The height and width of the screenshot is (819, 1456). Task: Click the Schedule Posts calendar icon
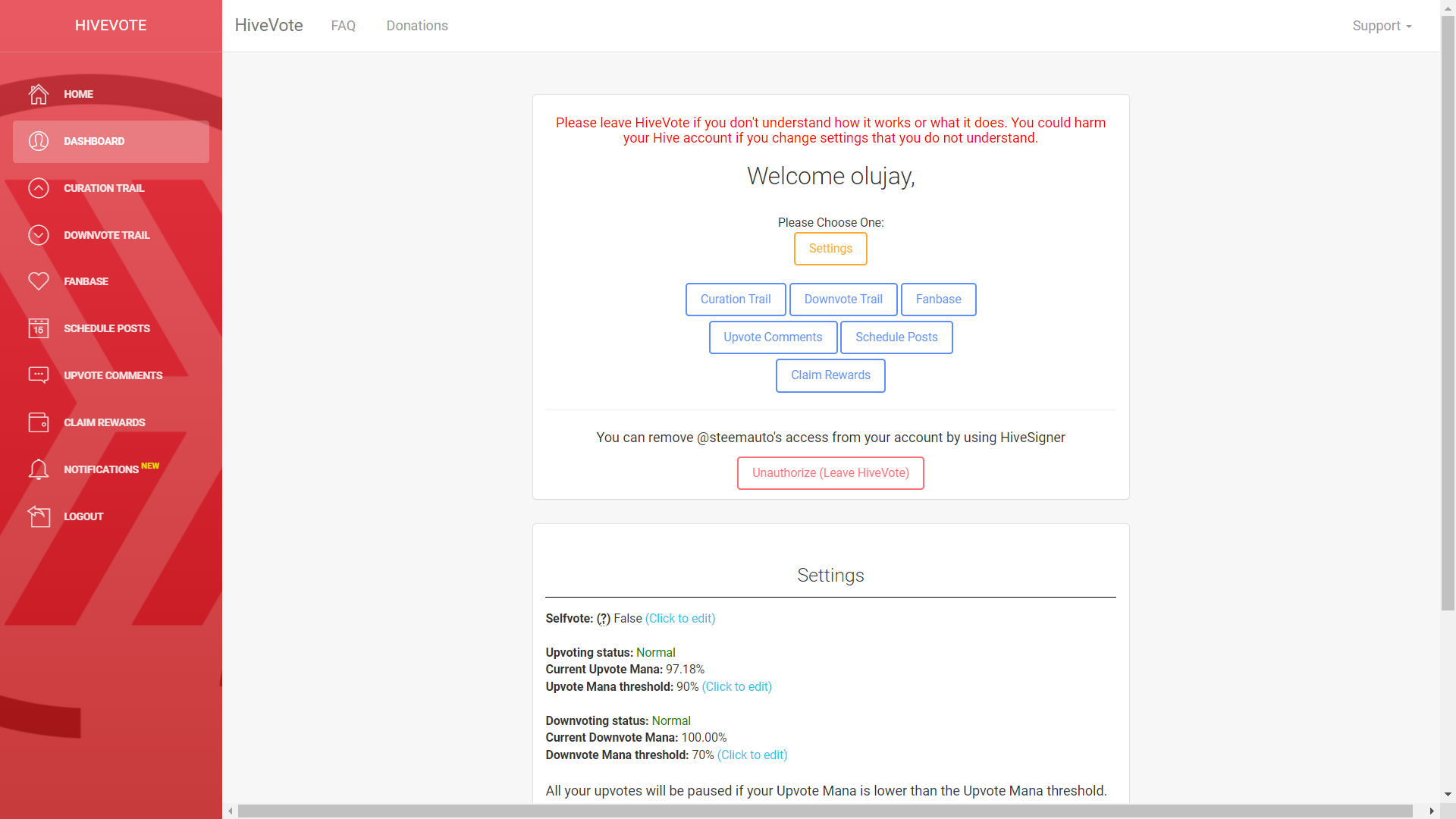click(x=39, y=328)
